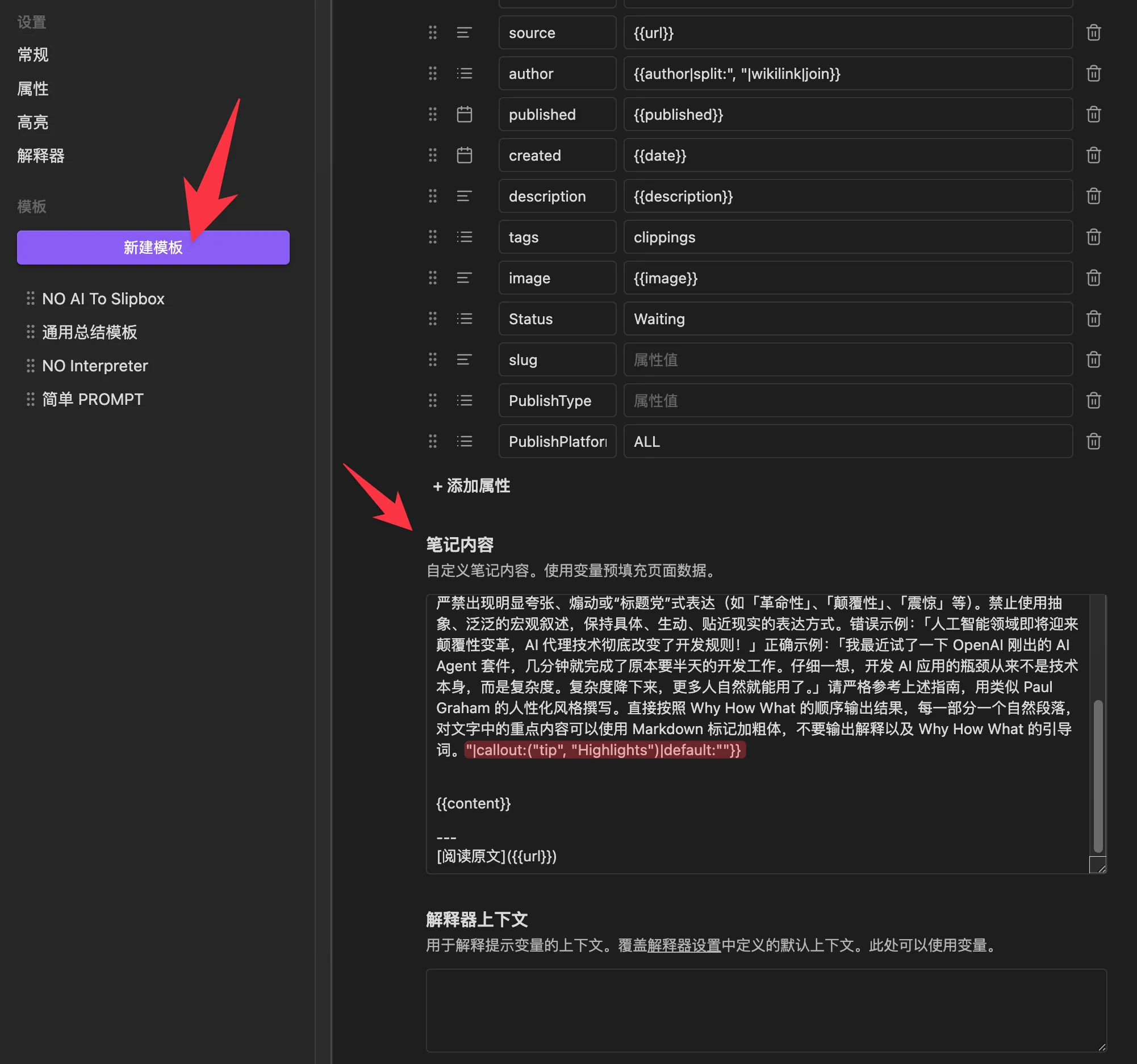Open the 高亮 settings page
The height and width of the screenshot is (1064, 1137).
point(32,122)
